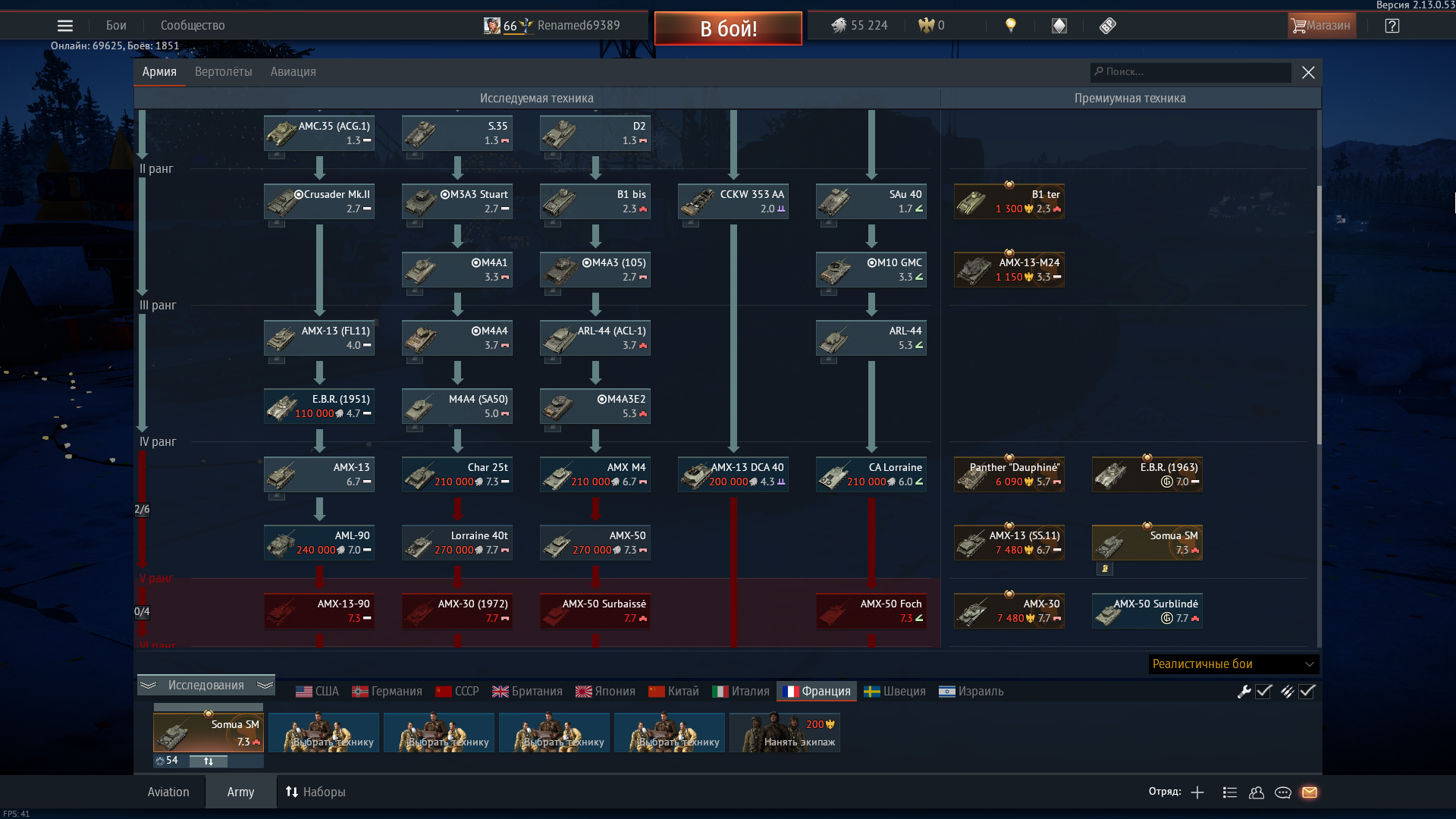
Task: Click the silver lions currency icon
Action: (x=838, y=26)
